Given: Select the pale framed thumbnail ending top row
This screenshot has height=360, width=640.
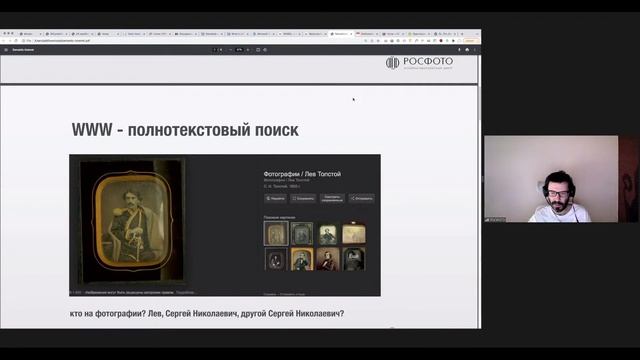Looking at the screenshot, I should [353, 233].
